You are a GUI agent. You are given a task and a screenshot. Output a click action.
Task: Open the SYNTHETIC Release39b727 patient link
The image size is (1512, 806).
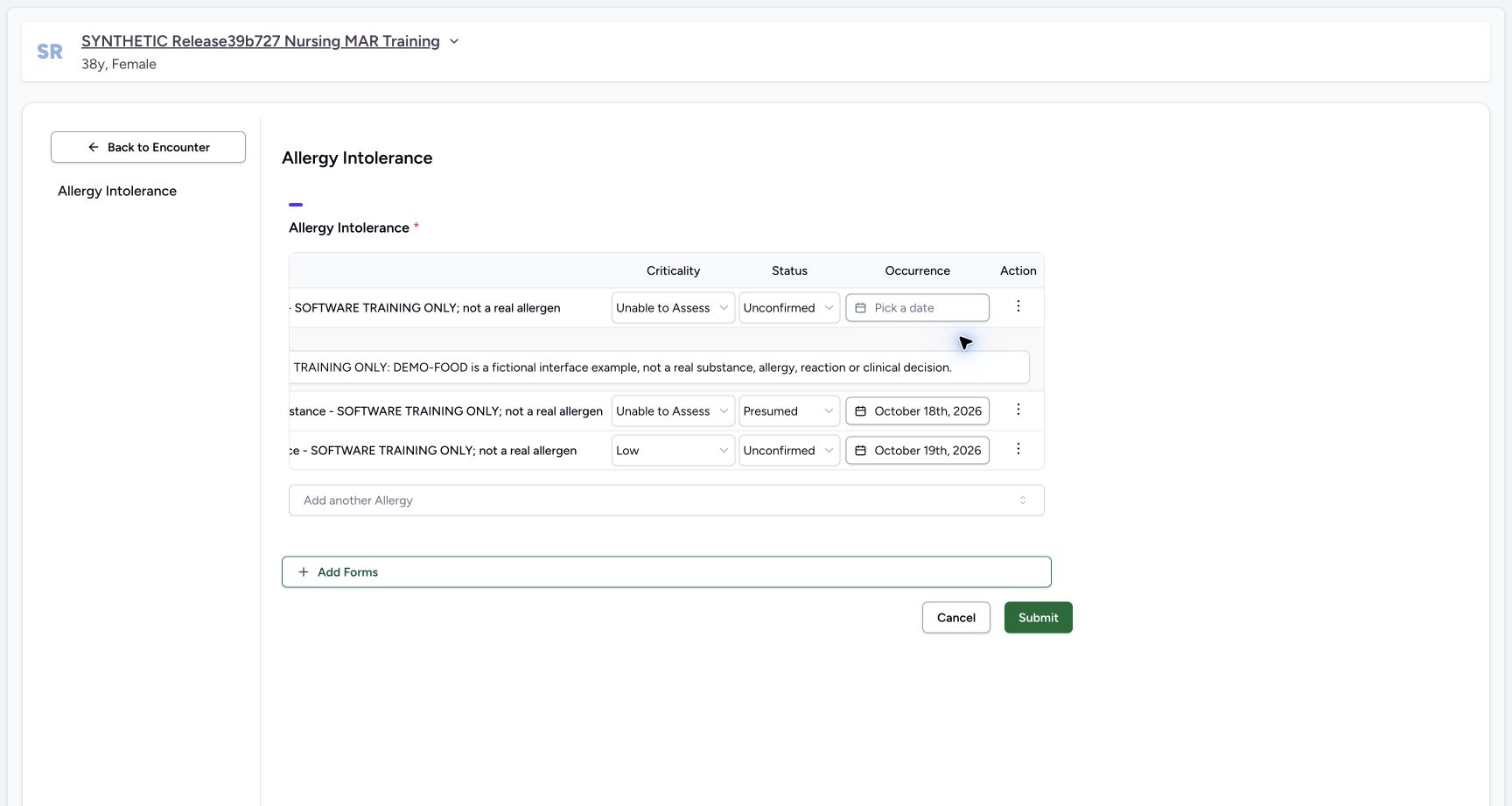click(261, 41)
